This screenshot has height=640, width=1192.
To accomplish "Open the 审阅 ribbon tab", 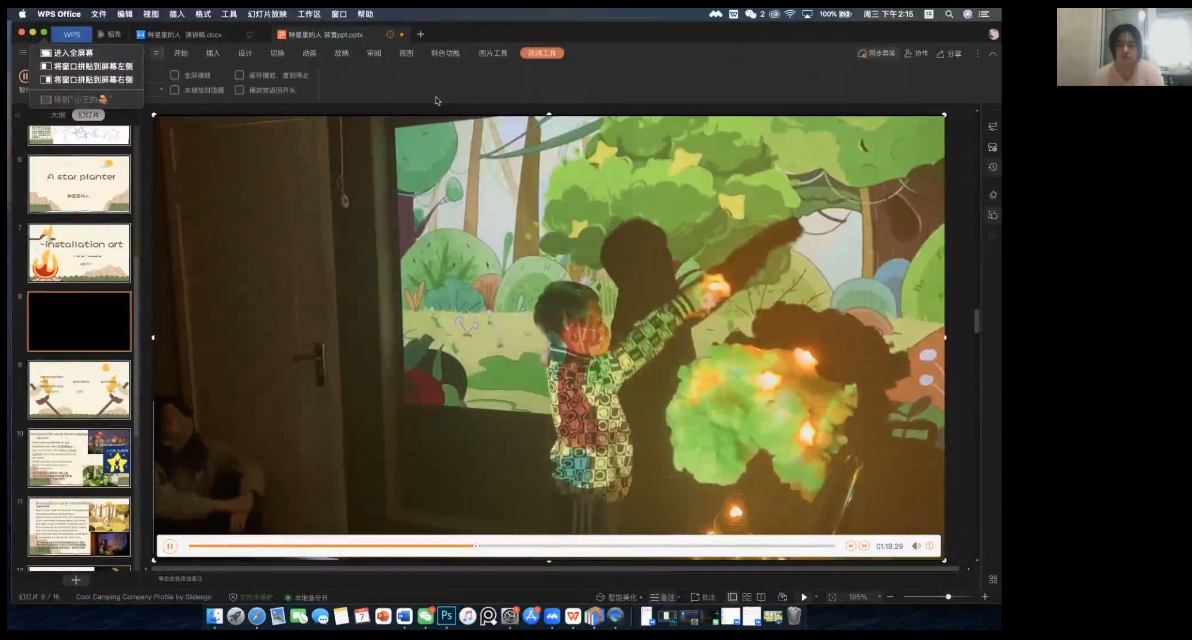I will click(x=374, y=53).
